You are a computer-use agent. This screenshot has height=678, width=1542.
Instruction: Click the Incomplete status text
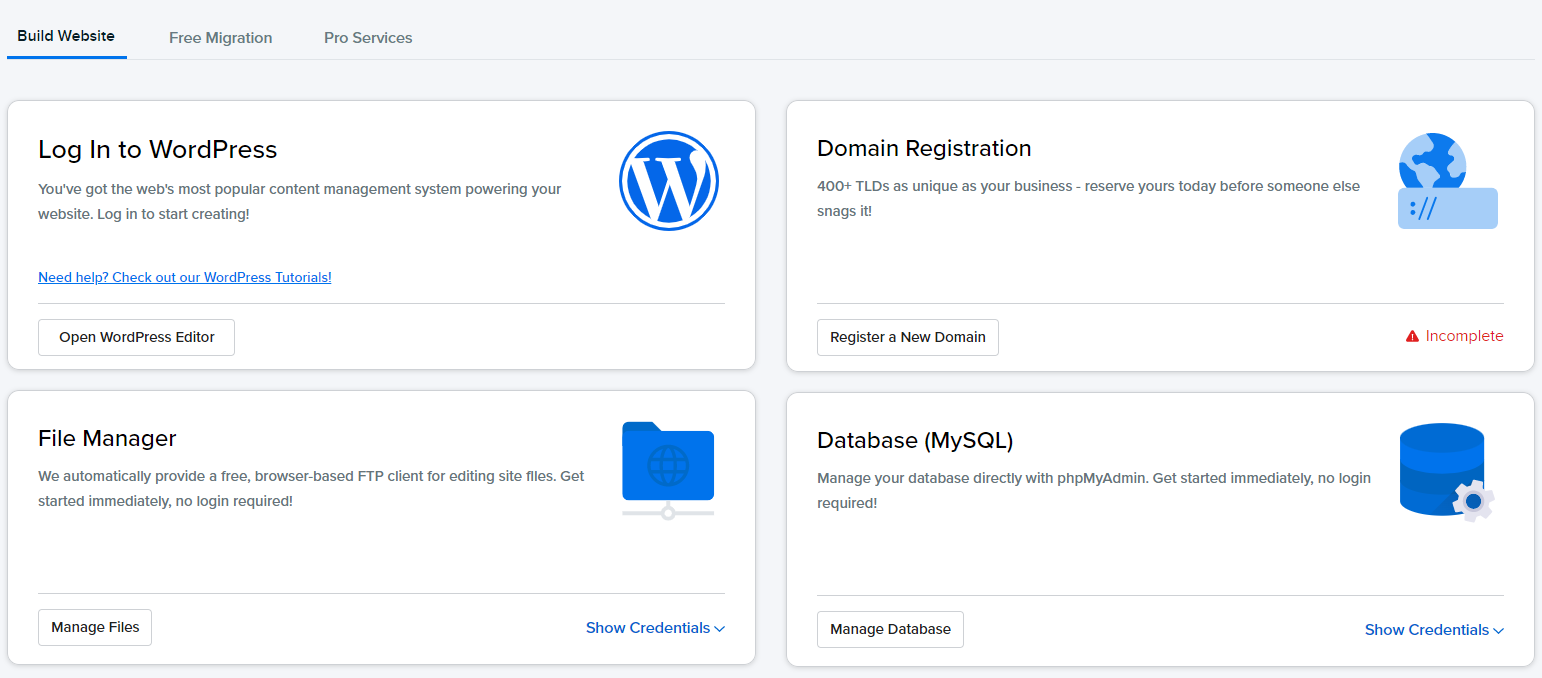pyautogui.click(x=1464, y=336)
